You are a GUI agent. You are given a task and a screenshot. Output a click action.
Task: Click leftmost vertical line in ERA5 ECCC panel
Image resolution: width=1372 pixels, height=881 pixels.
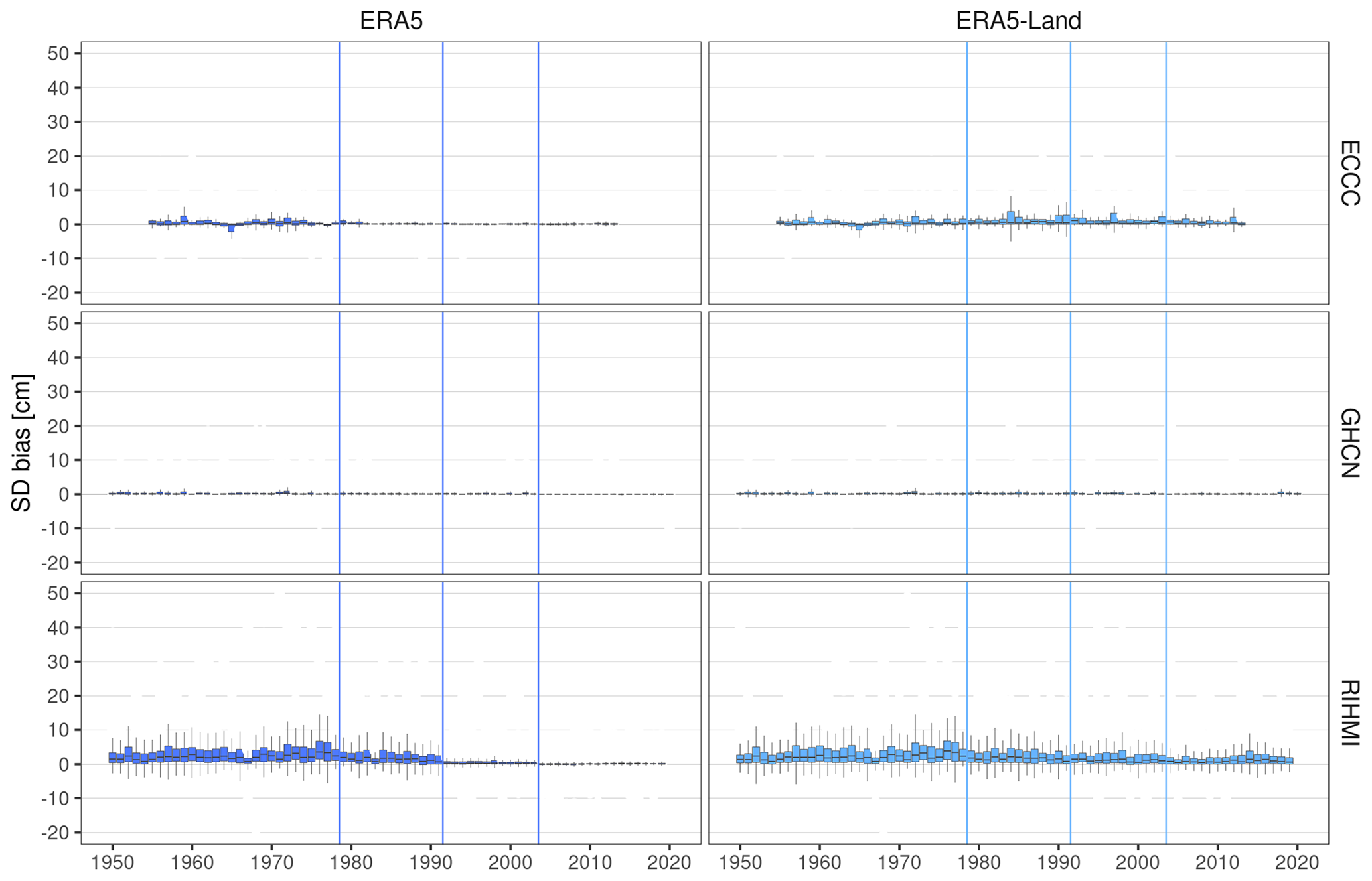[x=339, y=133]
